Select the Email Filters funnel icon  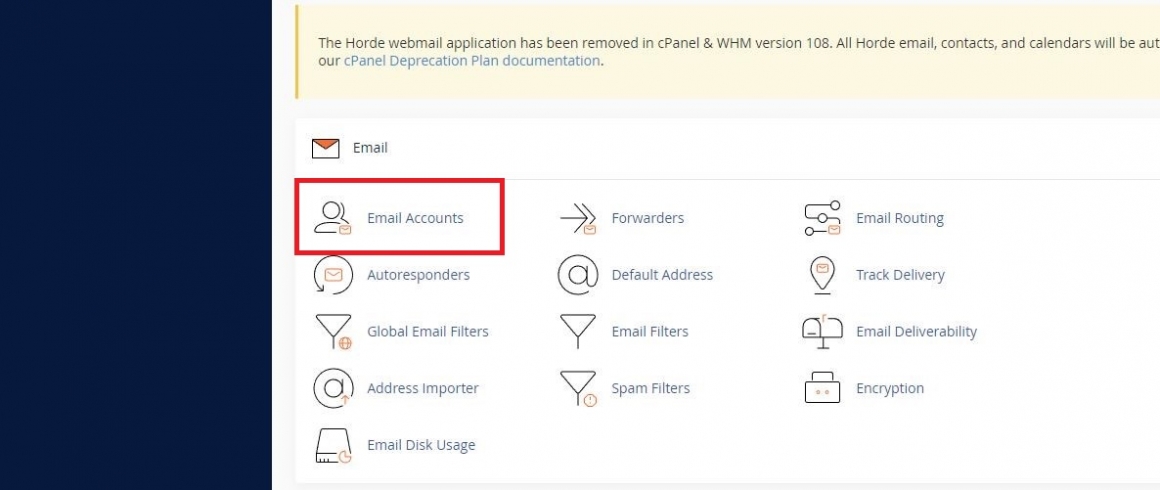coord(578,332)
